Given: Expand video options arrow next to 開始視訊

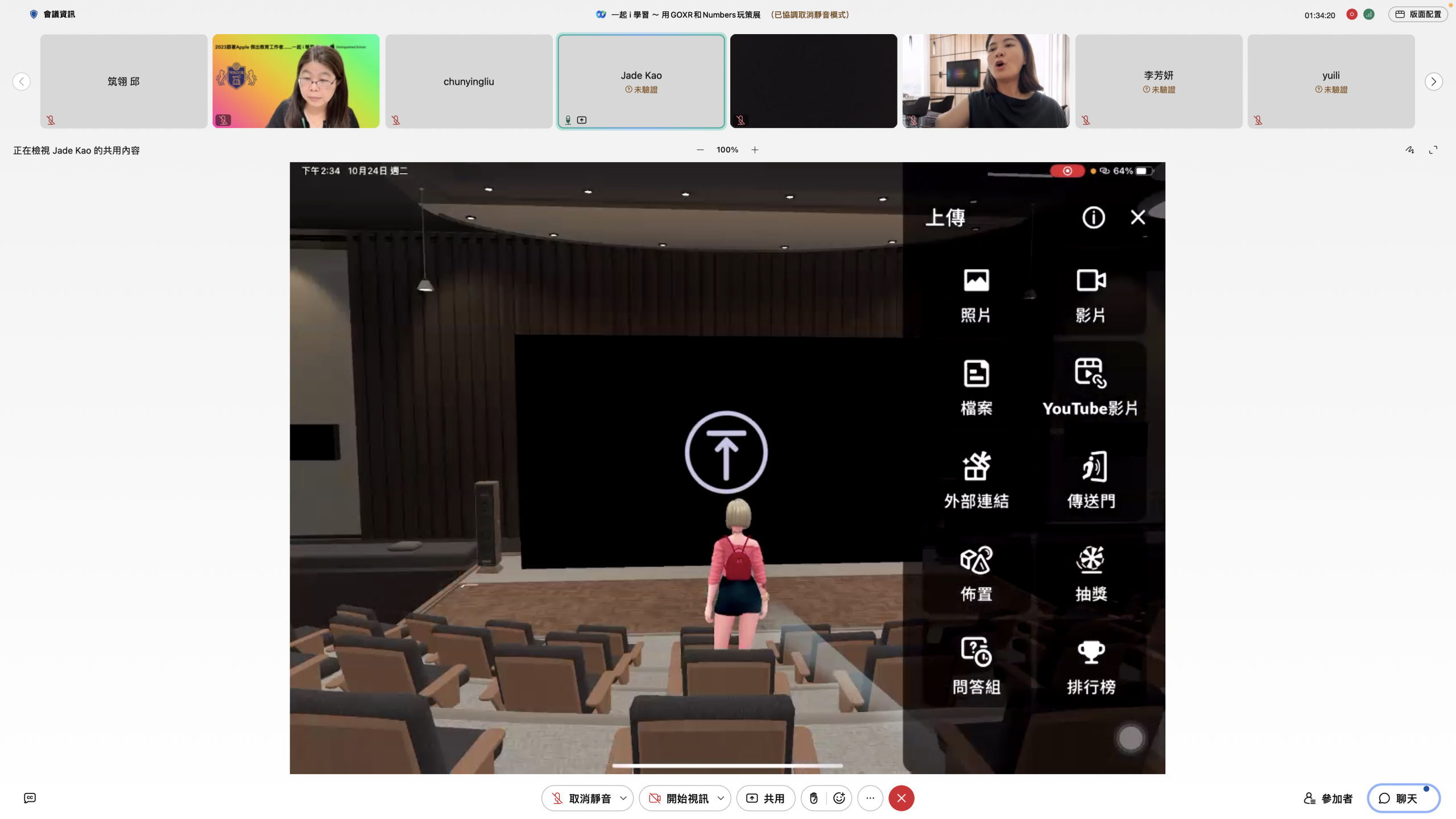Looking at the screenshot, I should coord(721,798).
